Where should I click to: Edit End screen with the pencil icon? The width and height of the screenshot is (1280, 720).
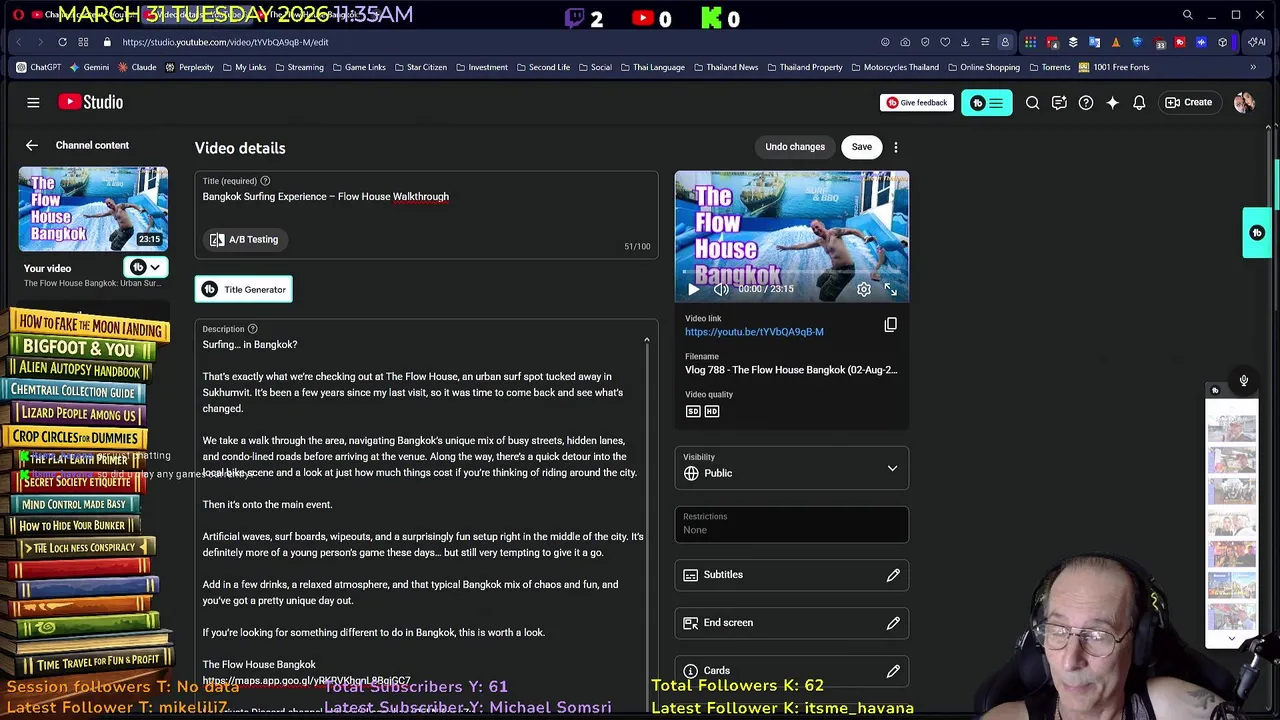point(893,623)
